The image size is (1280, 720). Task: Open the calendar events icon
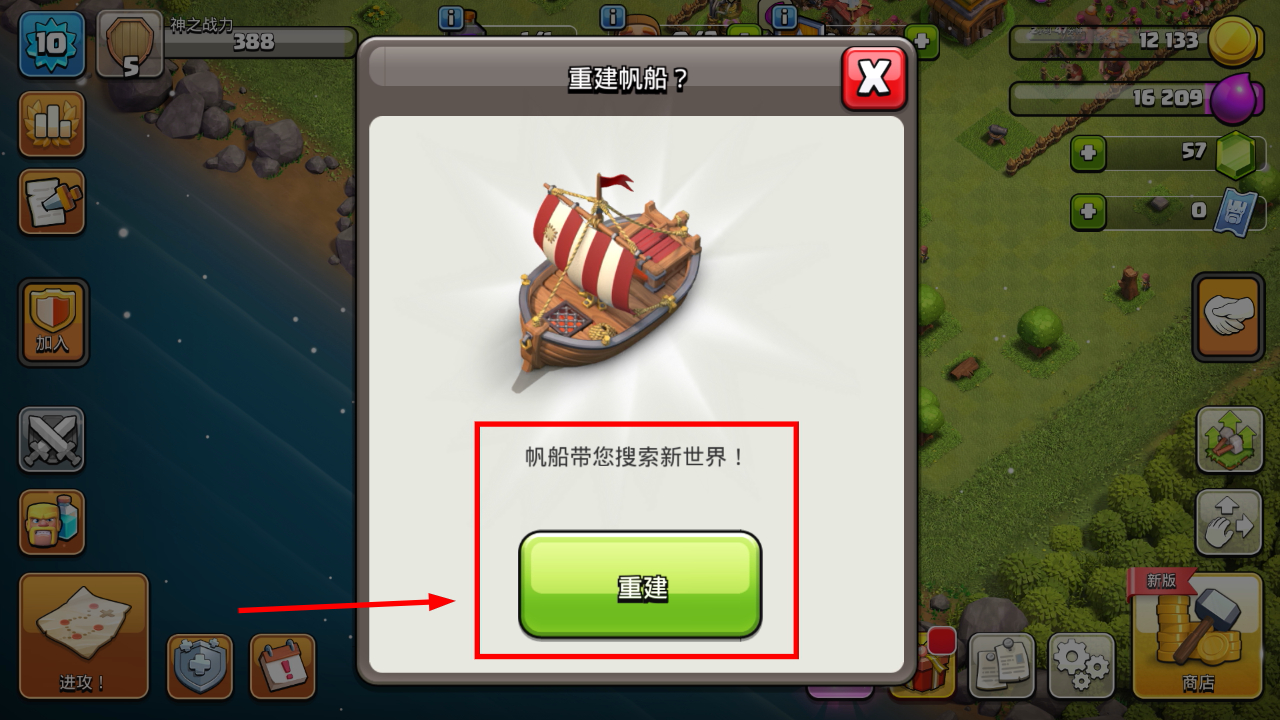(282, 666)
